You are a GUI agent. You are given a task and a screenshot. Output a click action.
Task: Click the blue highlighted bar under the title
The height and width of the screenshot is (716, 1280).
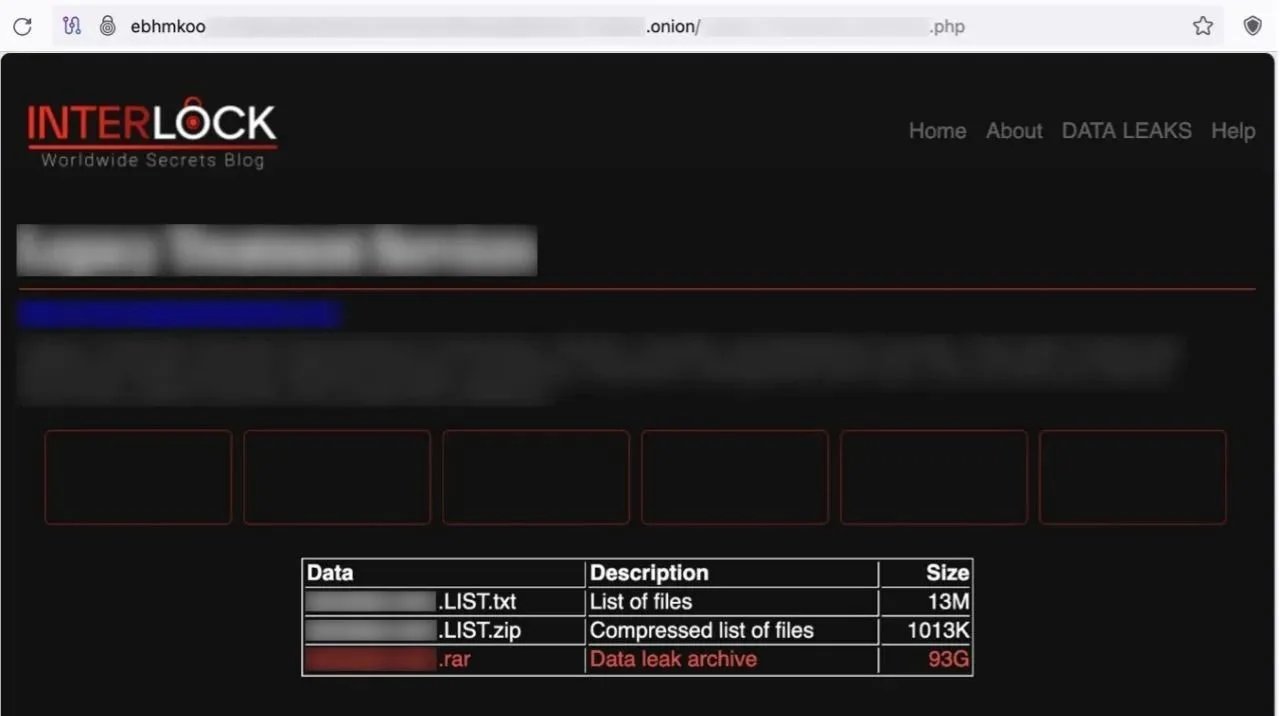point(180,314)
